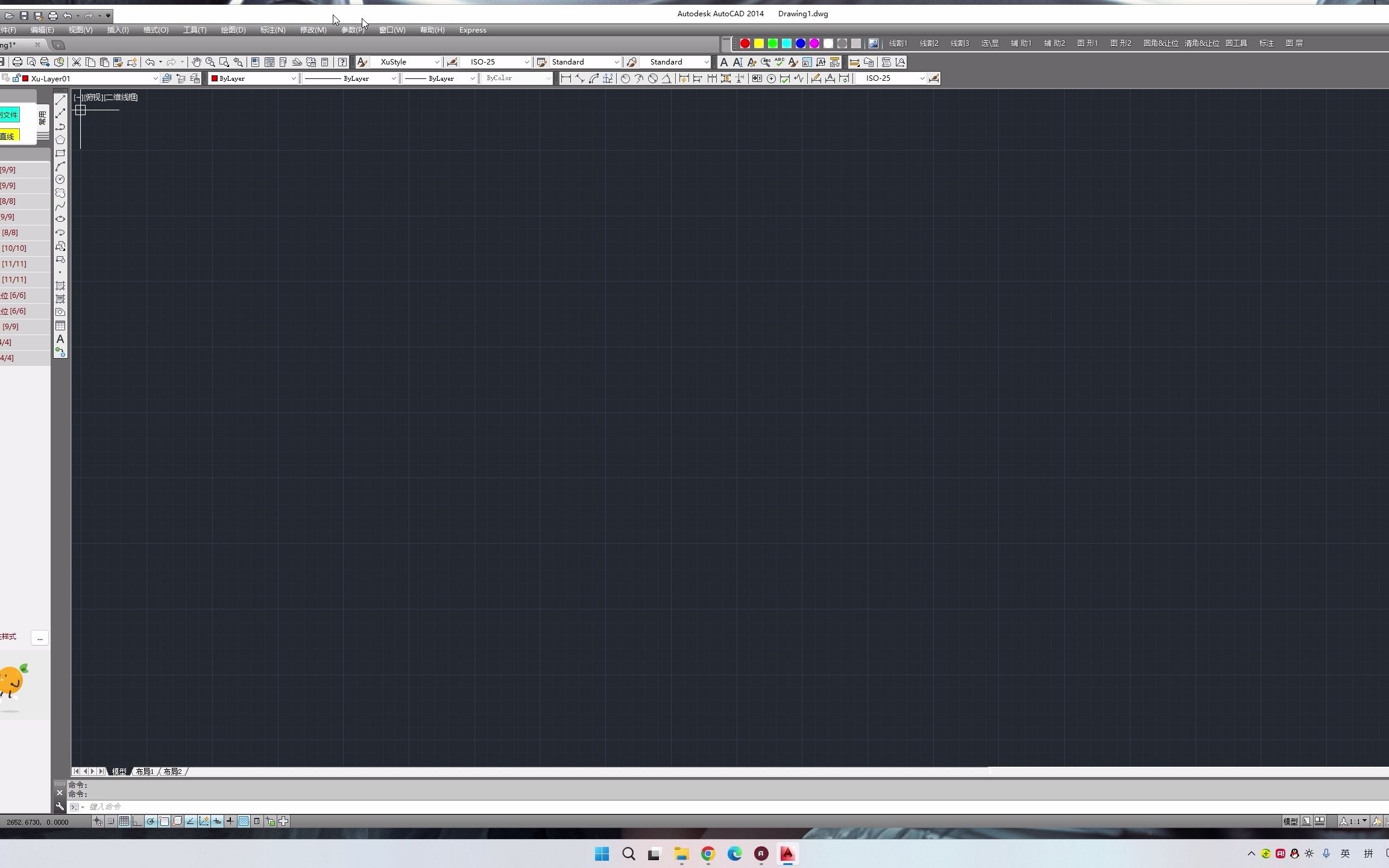Select the Spline tool in the draw toolbar
The width and height of the screenshot is (1389, 868).
(60, 206)
